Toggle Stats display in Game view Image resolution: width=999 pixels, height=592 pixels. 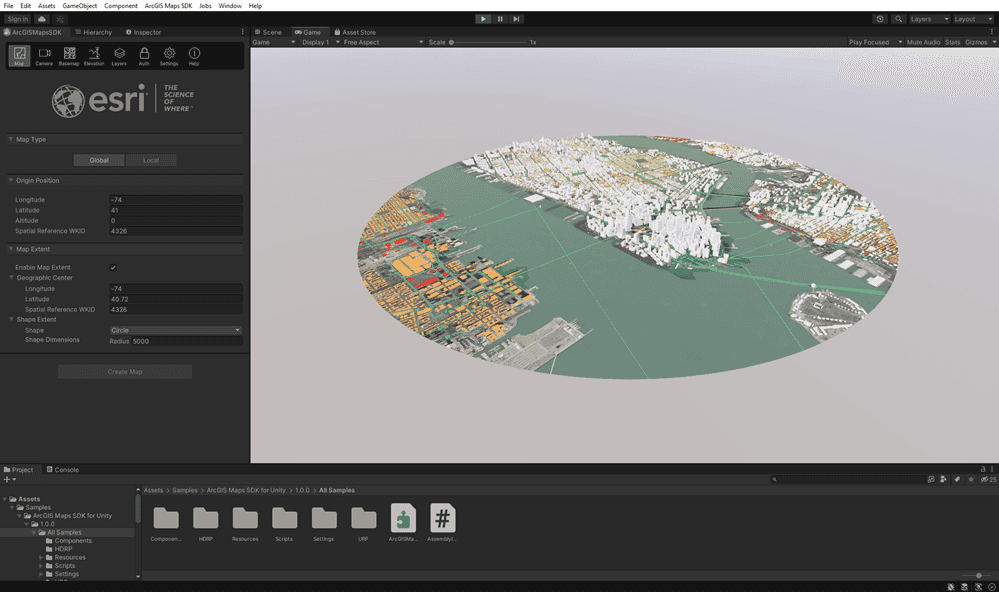[x=952, y=42]
